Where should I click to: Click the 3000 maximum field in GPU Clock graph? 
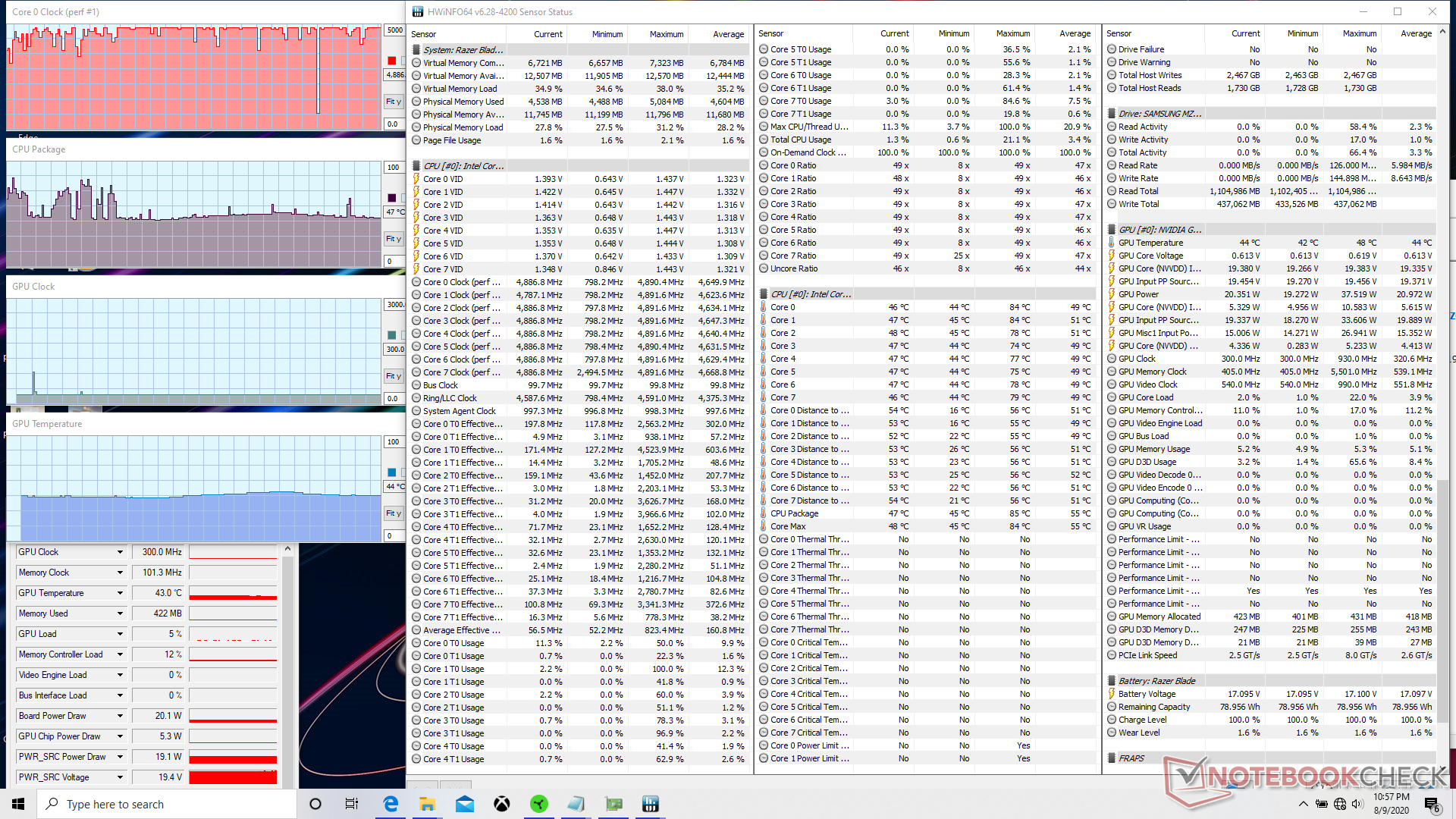[394, 305]
